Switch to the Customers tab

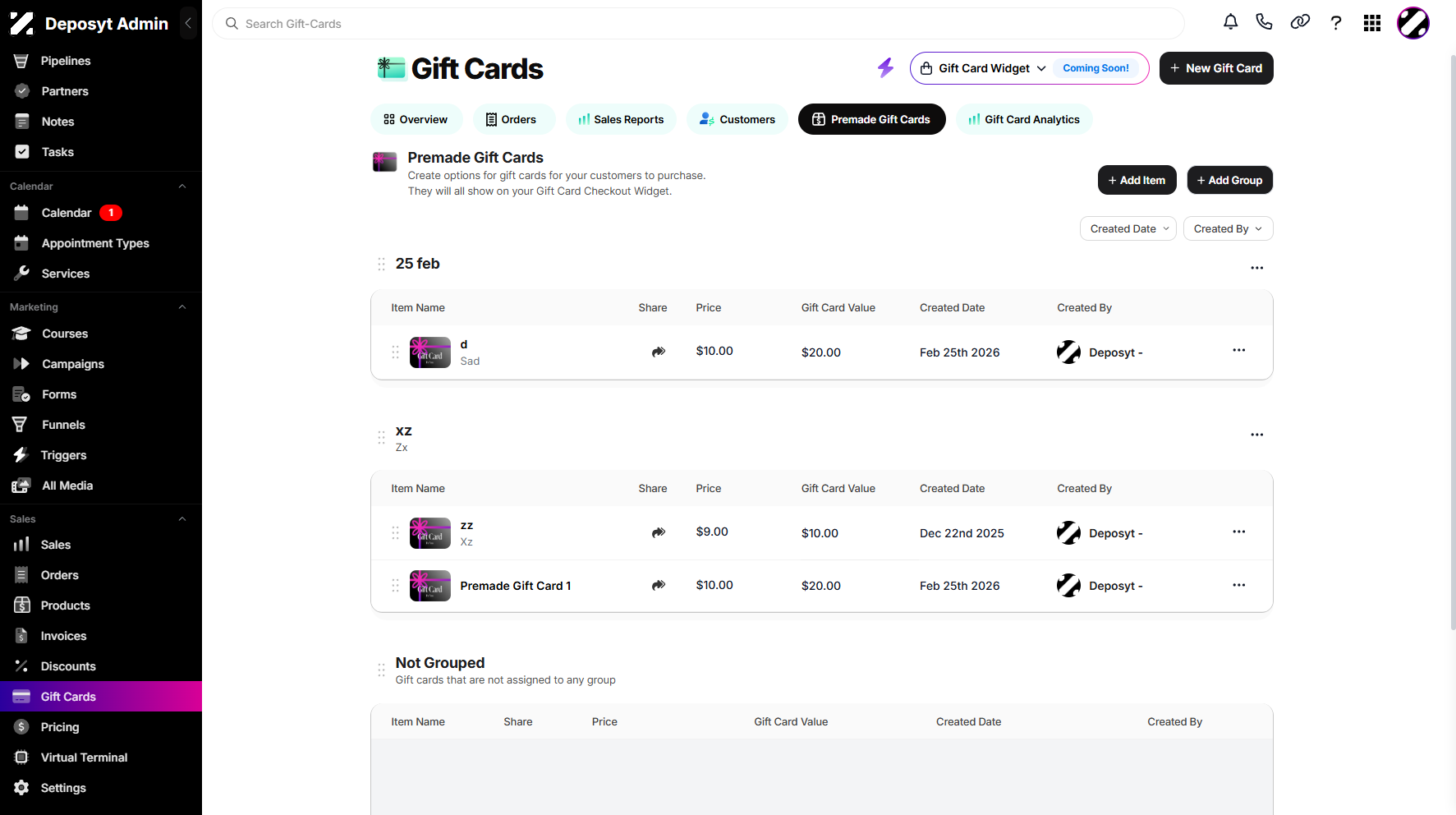pyautogui.click(x=737, y=119)
